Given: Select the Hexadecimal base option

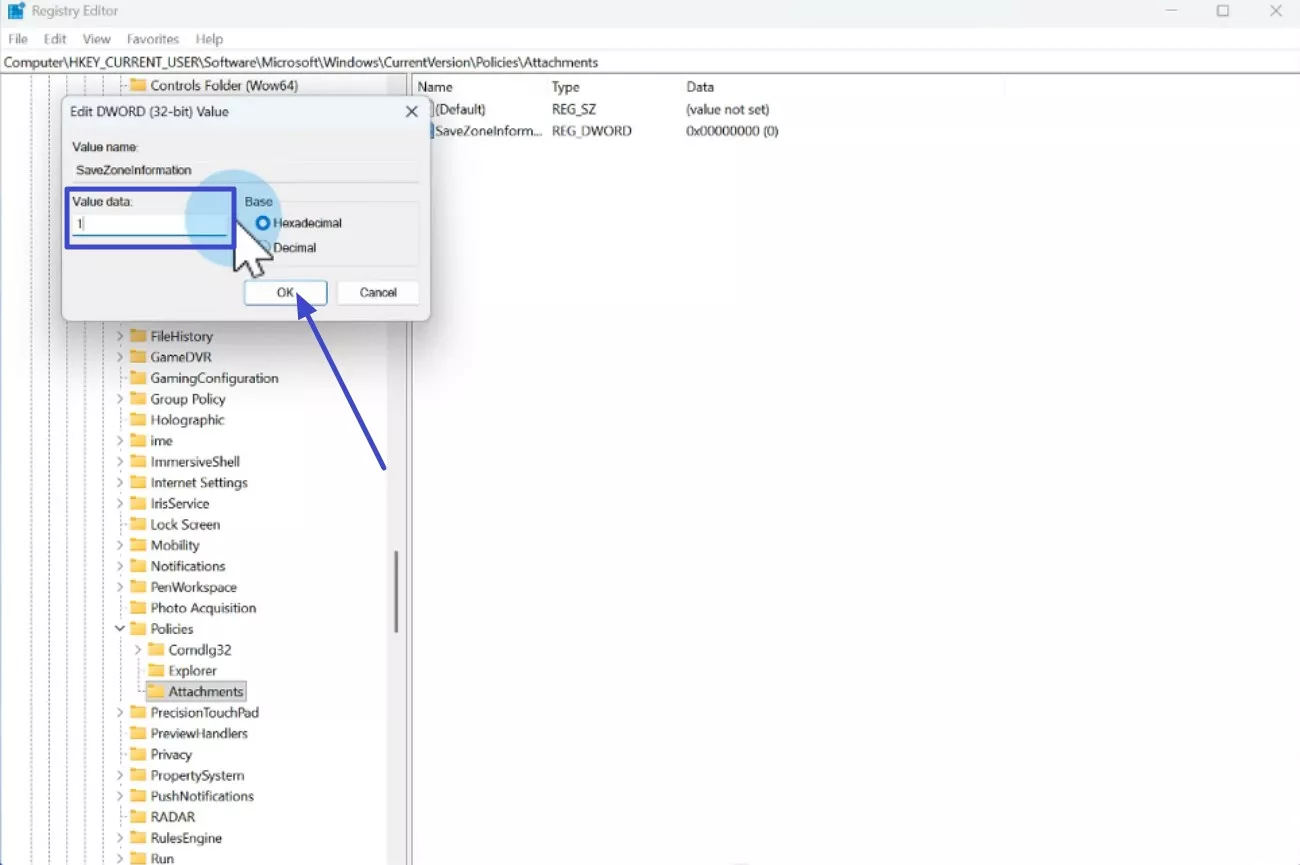Looking at the screenshot, I should [x=262, y=223].
